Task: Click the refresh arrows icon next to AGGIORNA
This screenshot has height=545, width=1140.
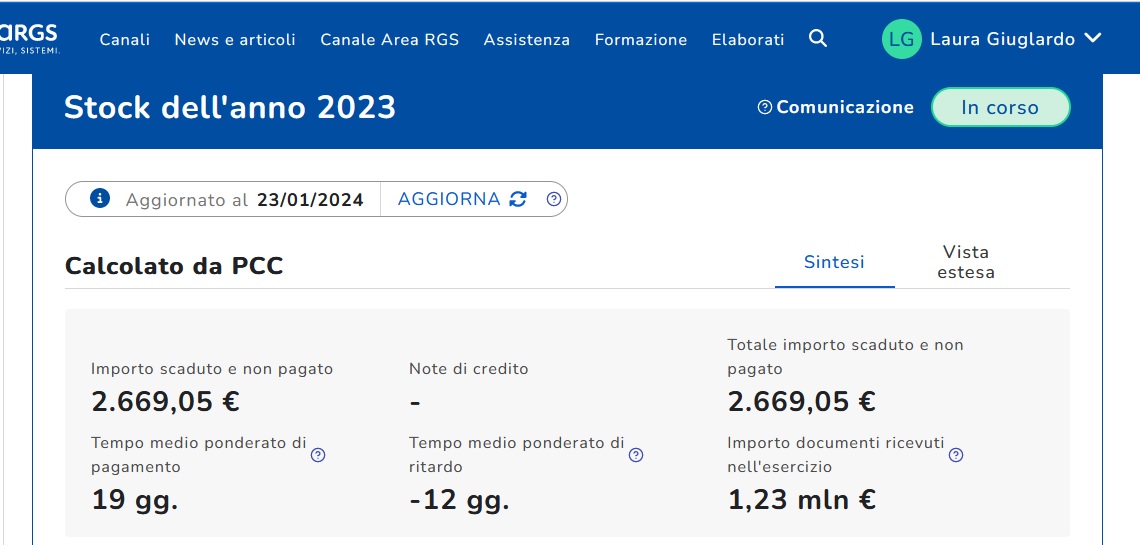Action: (518, 199)
